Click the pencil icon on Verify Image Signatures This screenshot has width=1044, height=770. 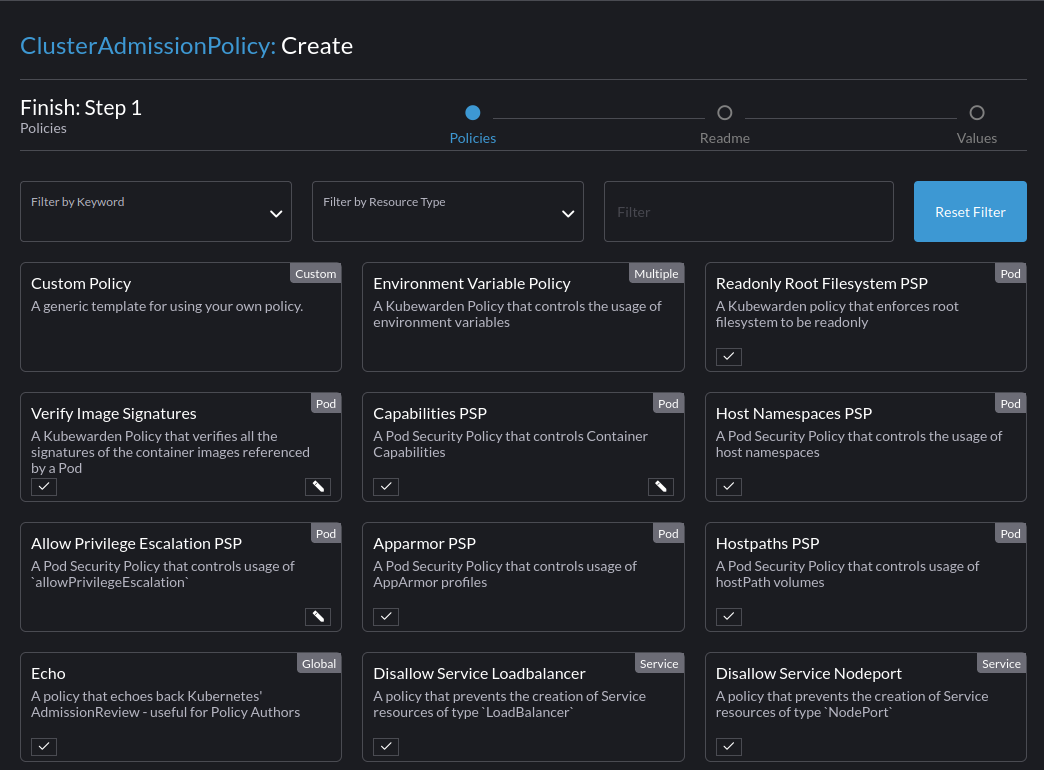(x=318, y=486)
